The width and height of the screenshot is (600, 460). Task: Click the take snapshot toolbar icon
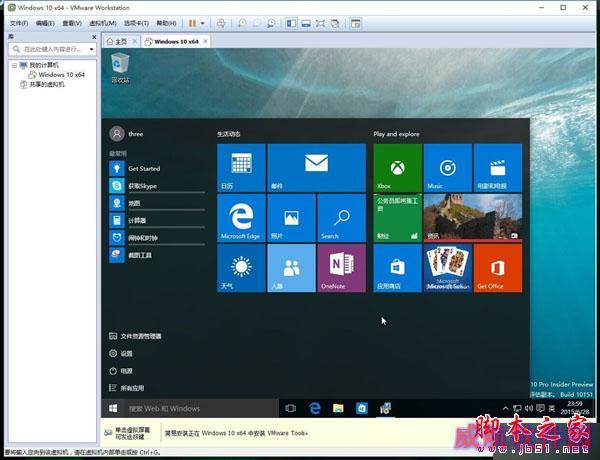tap(242, 23)
